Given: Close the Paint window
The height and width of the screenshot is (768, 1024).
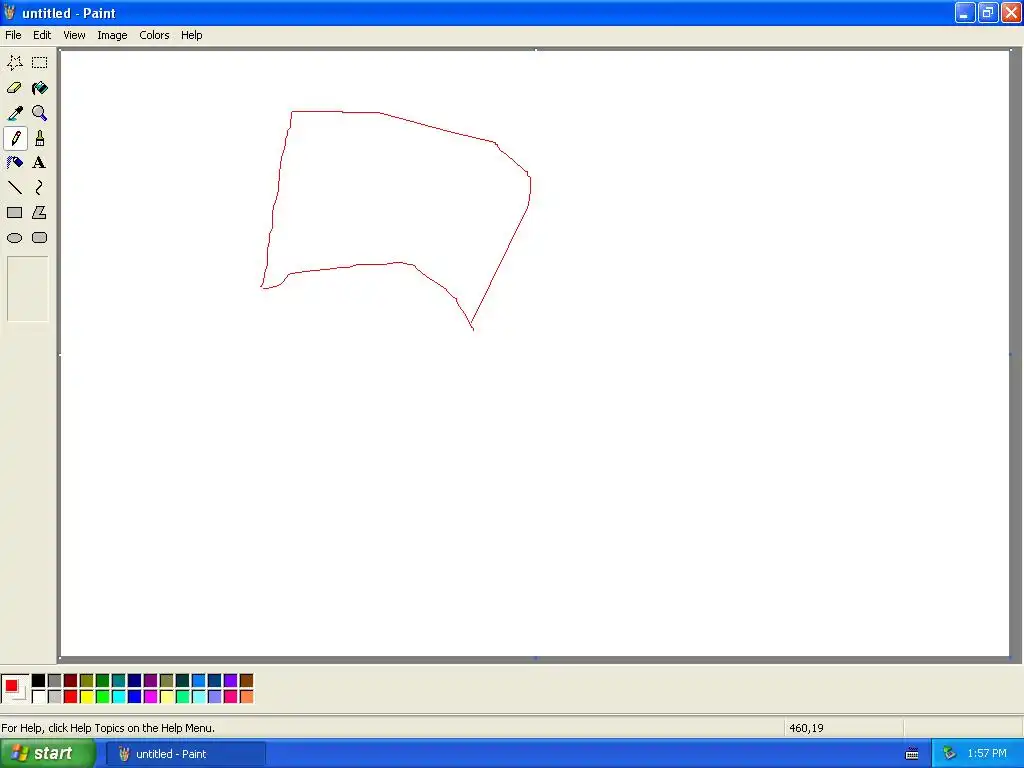Looking at the screenshot, I should pyautogui.click(x=1011, y=12).
